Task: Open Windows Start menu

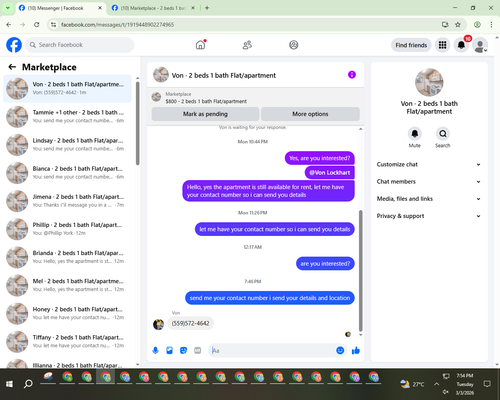Action: (x=9, y=384)
